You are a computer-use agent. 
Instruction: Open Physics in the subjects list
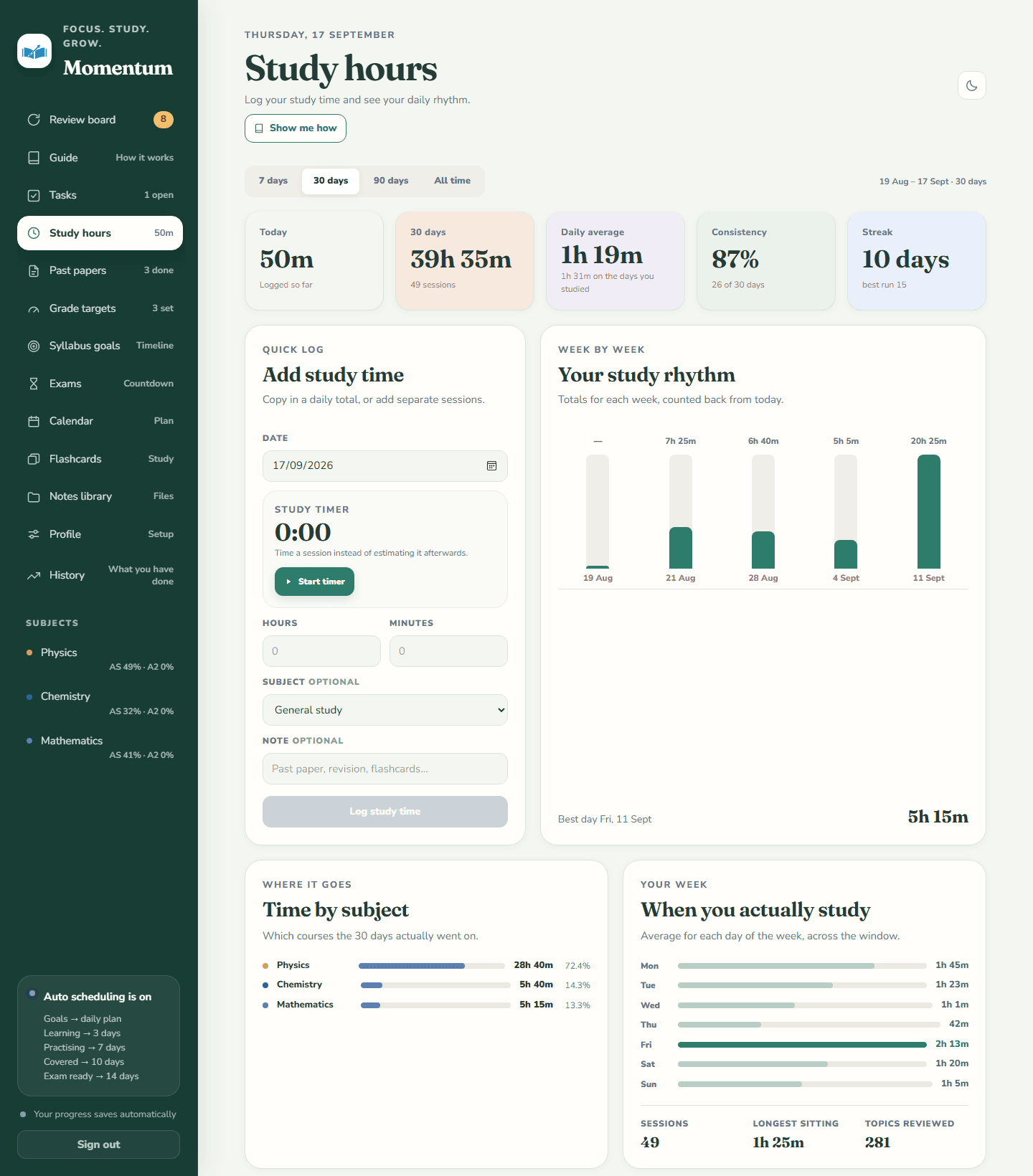coord(100,659)
